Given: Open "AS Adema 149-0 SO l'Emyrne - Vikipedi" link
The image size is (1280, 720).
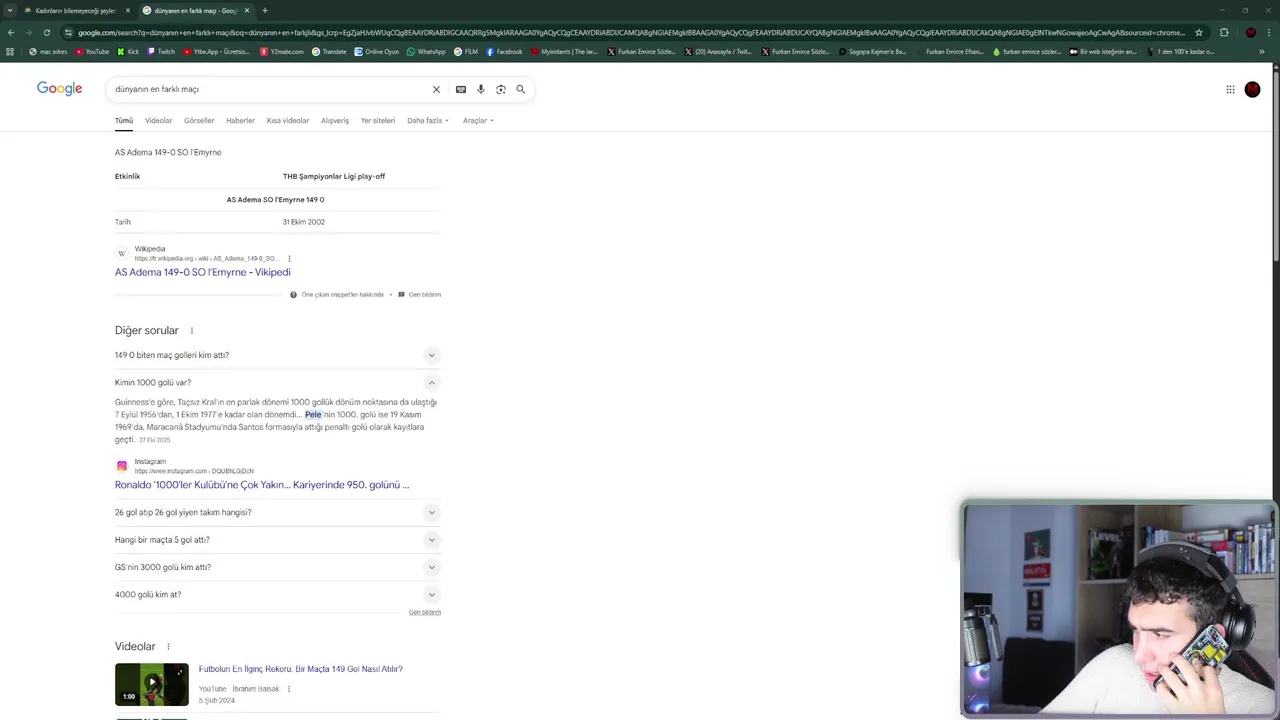Looking at the screenshot, I should [202, 272].
